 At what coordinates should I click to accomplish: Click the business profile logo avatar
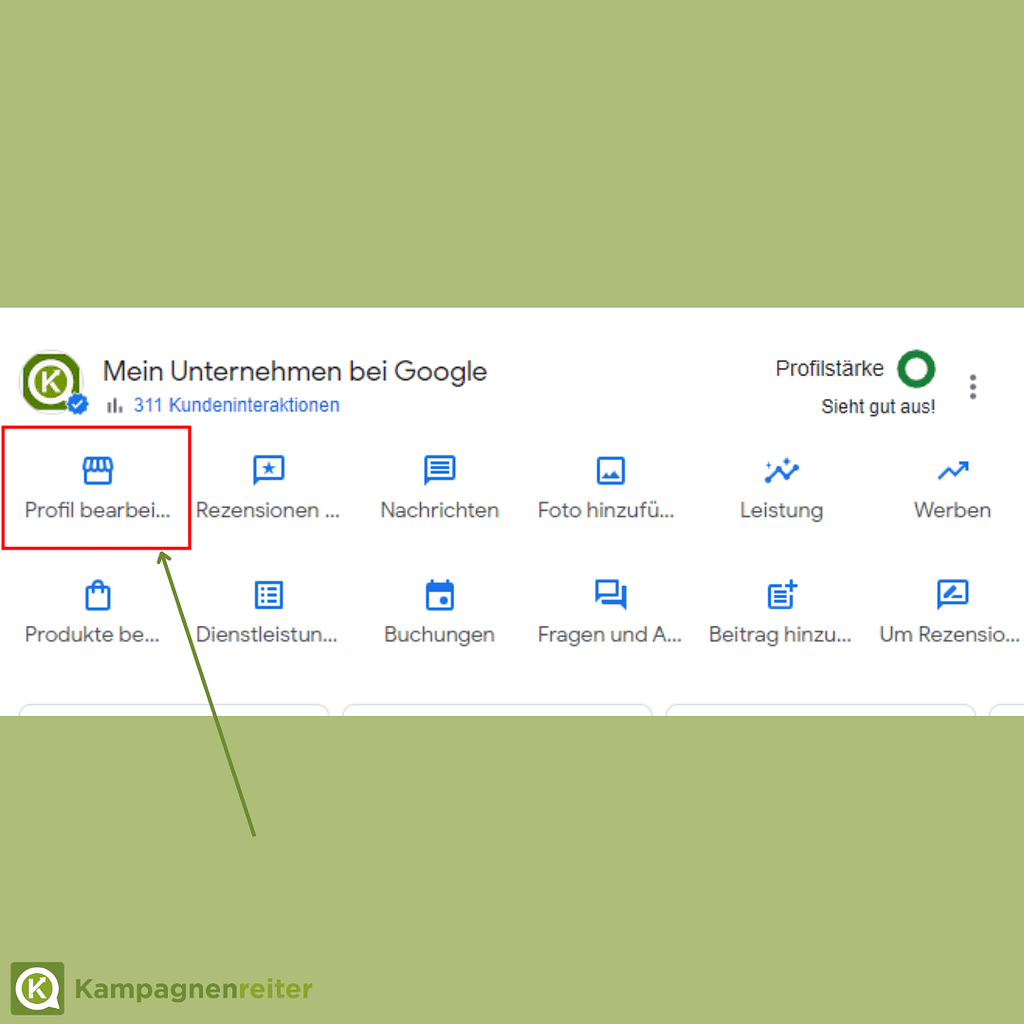[x=52, y=382]
